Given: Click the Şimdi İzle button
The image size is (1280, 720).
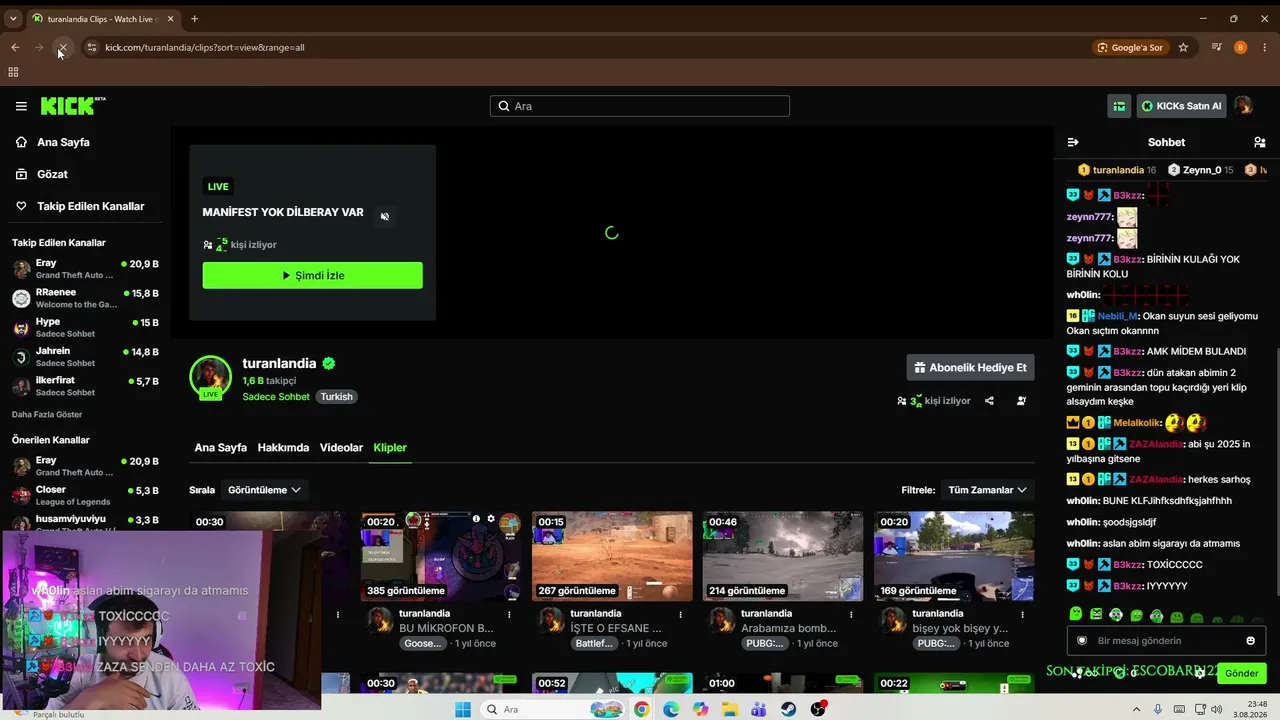Looking at the screenshot, I should pyautogui.click(x=312, y=276).
